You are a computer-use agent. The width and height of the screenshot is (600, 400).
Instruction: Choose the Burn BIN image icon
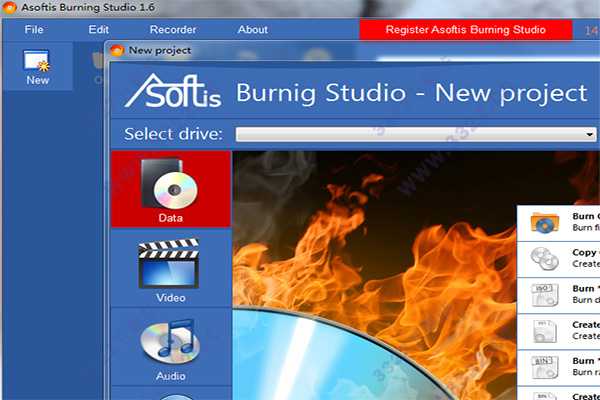click(x=545, y=367)
